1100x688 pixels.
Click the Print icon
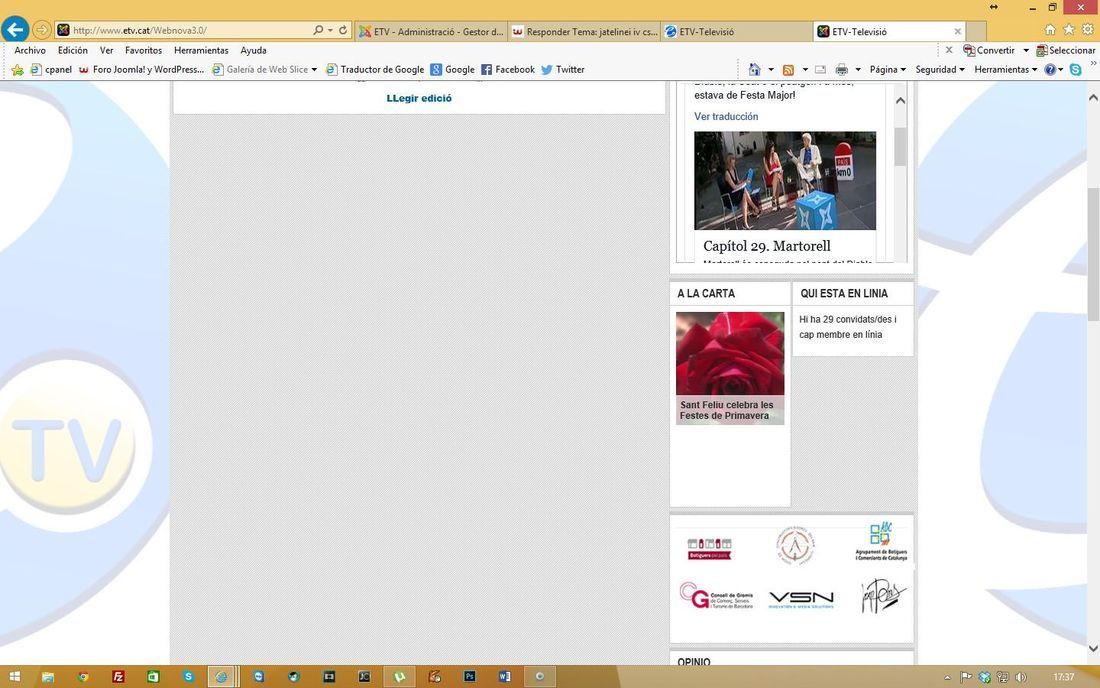click(842, 69)
